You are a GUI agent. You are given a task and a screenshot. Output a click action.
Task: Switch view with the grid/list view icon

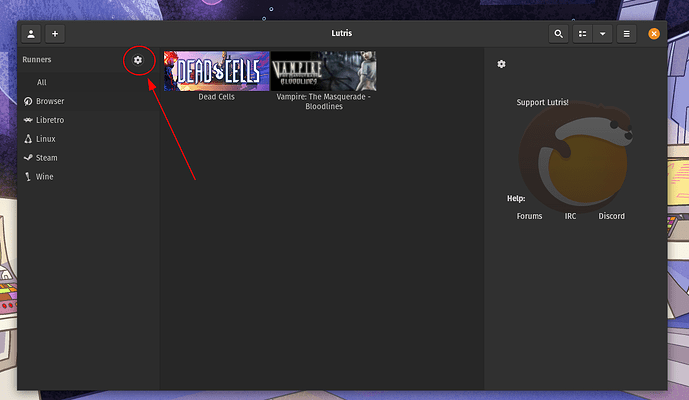pos(582,34)
